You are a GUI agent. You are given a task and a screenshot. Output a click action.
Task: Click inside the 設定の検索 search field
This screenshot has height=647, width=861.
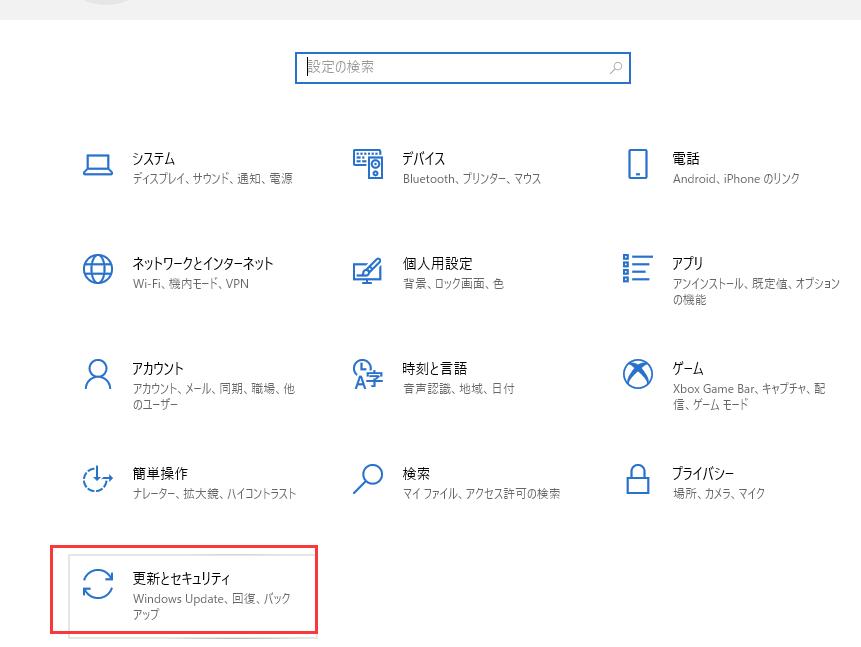450,67
